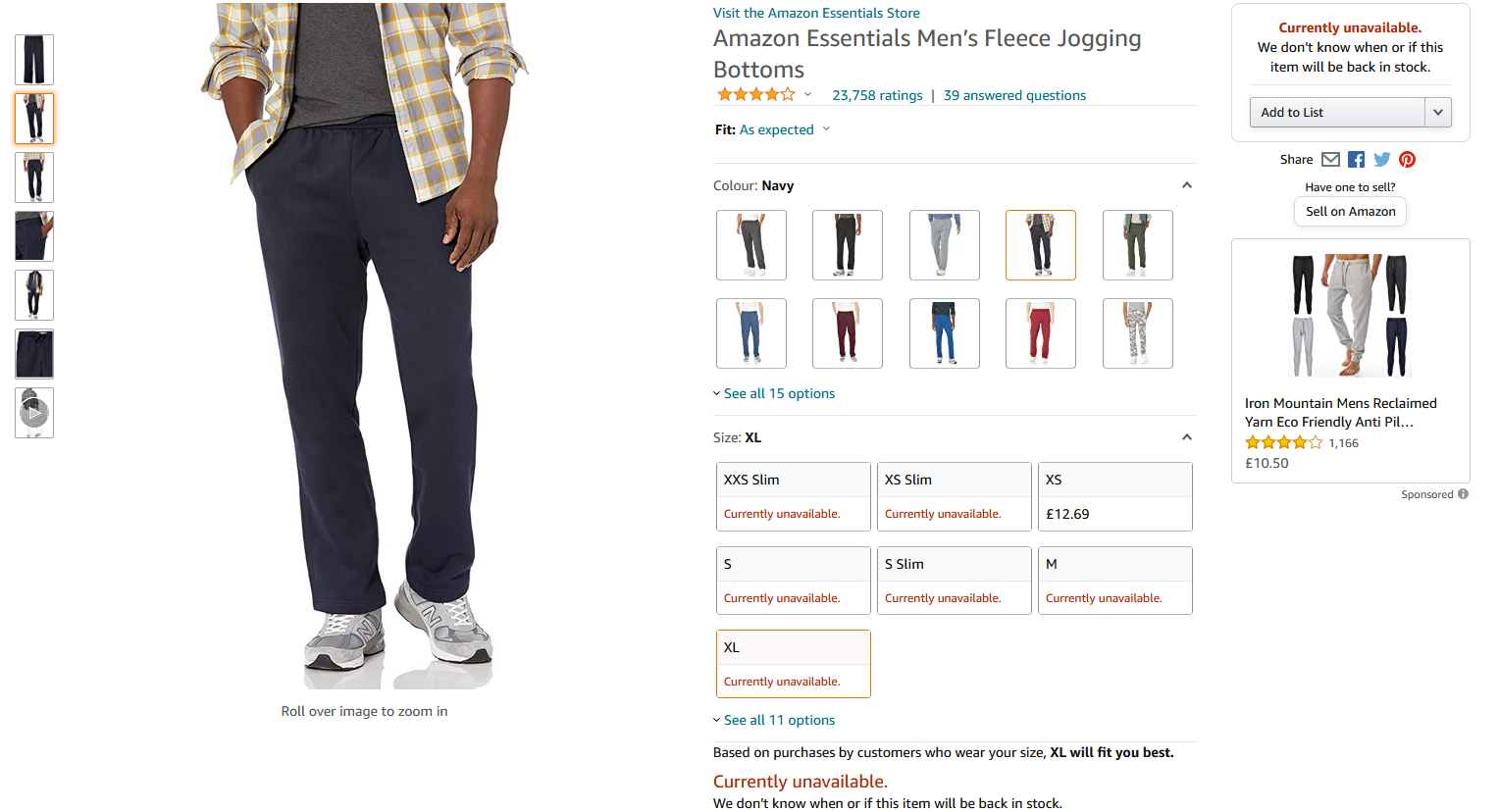Select the S Slim size
This screenshot has width=1499, height=812.
954,581
